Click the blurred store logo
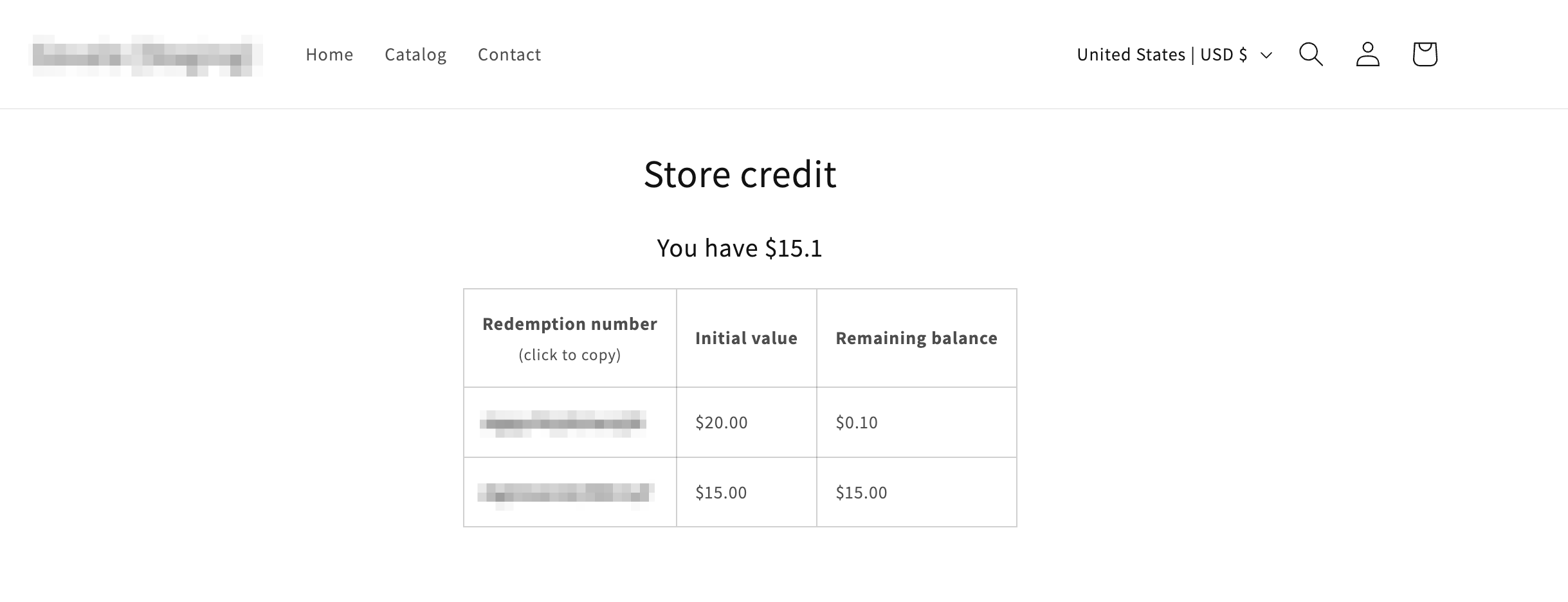Screen dimensions: 1568x602 [147, 55]
